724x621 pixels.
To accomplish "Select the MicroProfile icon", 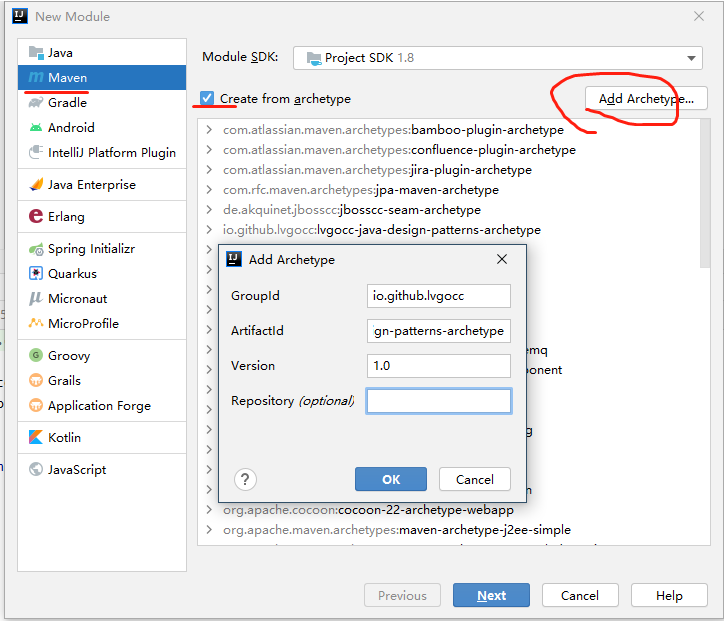I will point(36,323).
